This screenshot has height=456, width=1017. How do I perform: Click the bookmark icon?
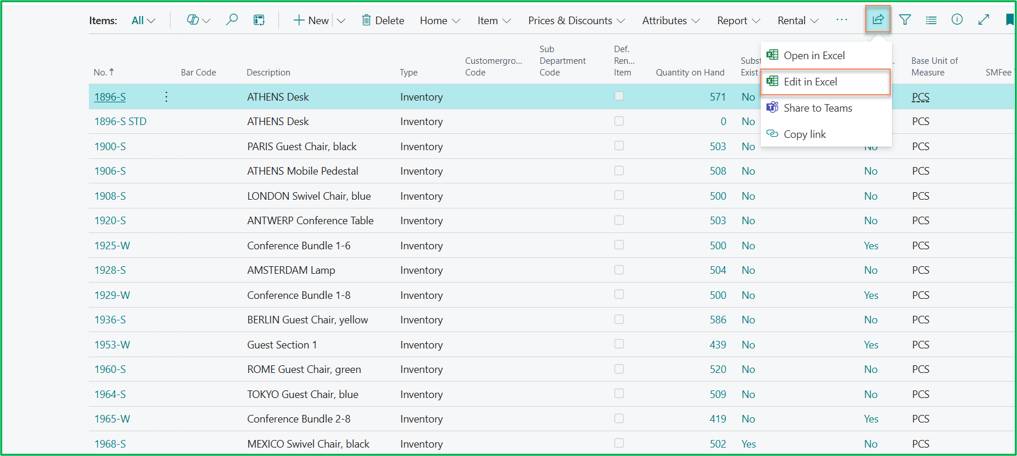click(1010, 20)
